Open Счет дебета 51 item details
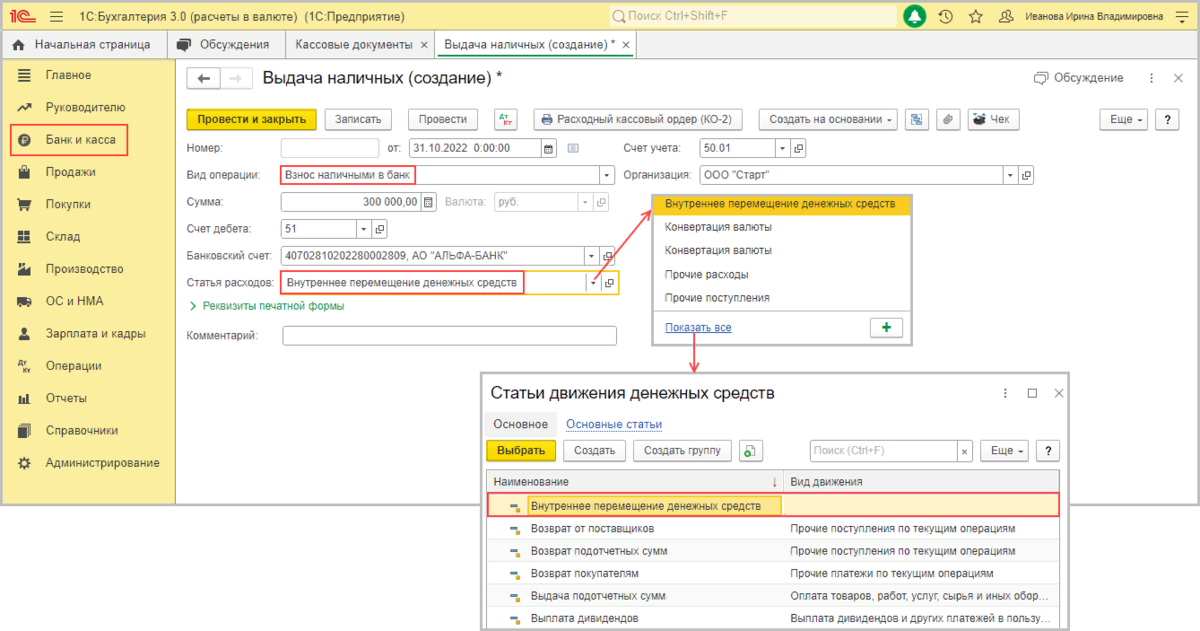Screen dimensions: 1200x631 point(379,229)
